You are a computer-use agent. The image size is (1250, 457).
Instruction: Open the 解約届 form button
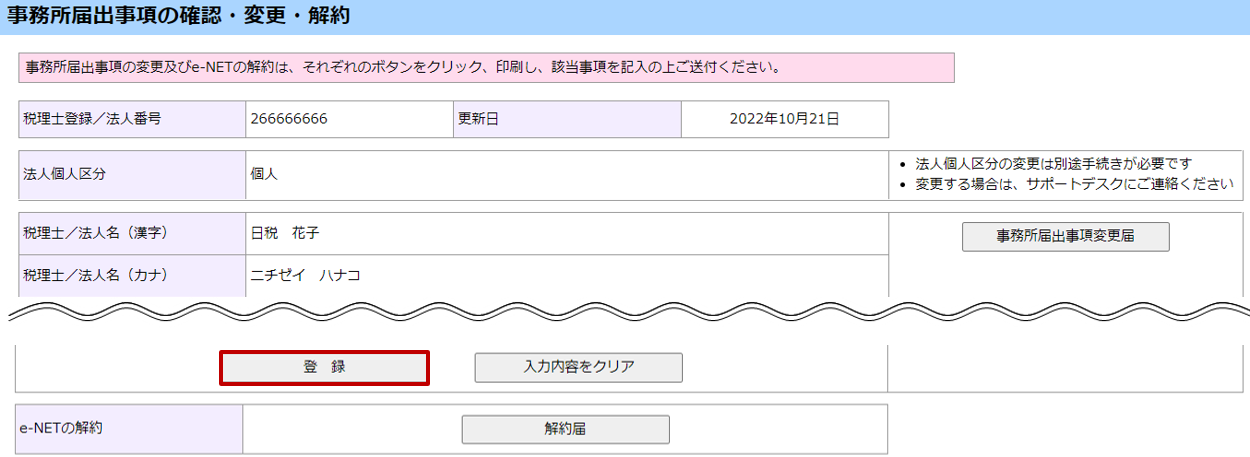click(565, 429)
